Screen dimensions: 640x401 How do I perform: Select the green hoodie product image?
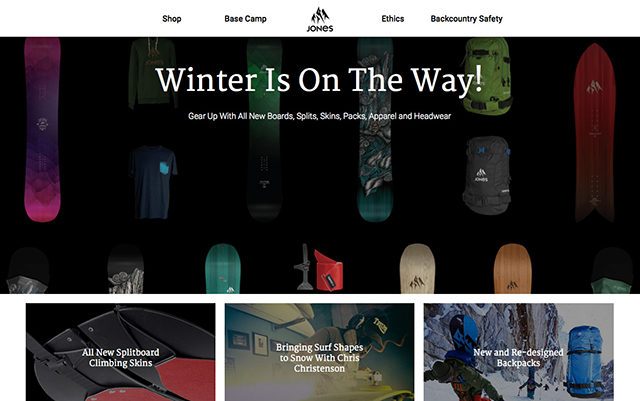(x=153, y=74)
